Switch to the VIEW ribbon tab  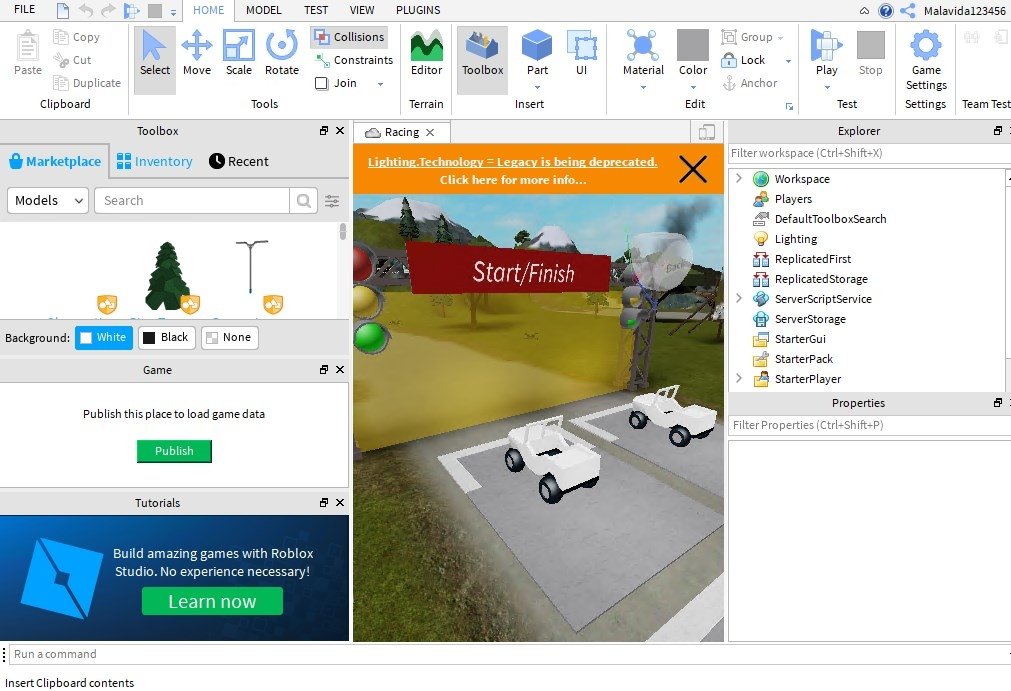coord(362,10)
